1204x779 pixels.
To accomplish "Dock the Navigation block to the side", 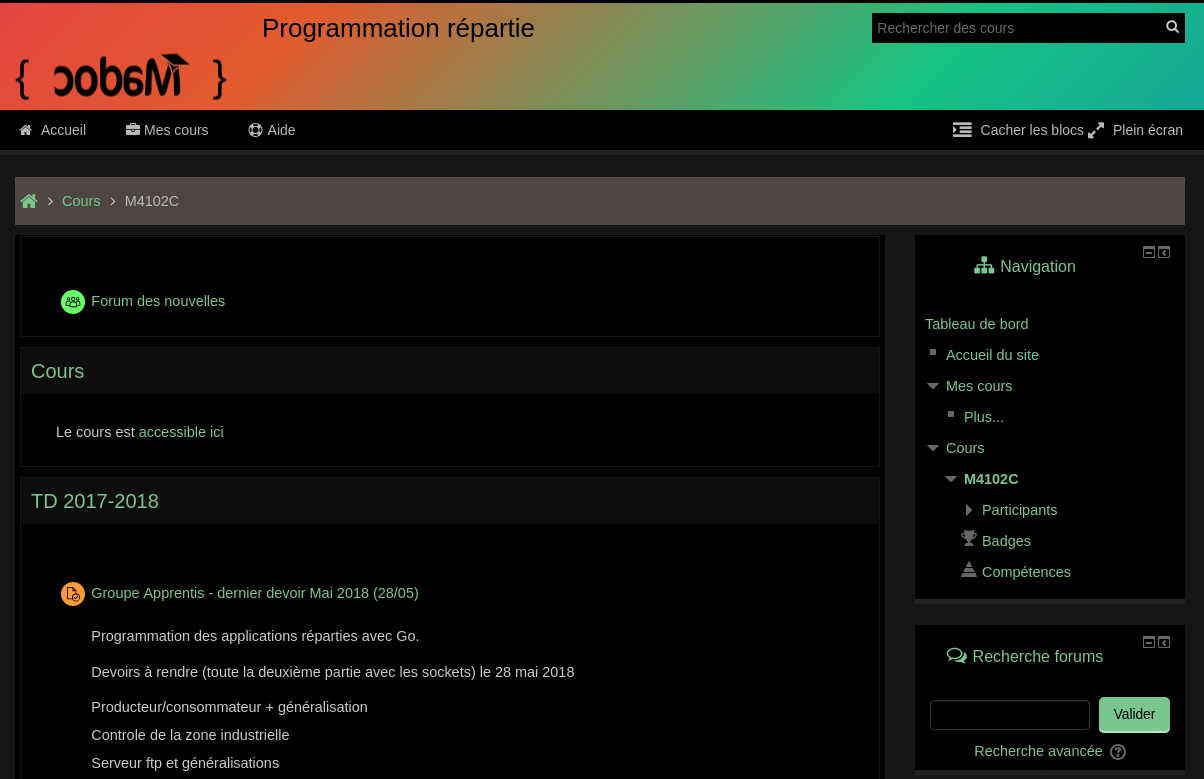I will (1164, 253).
